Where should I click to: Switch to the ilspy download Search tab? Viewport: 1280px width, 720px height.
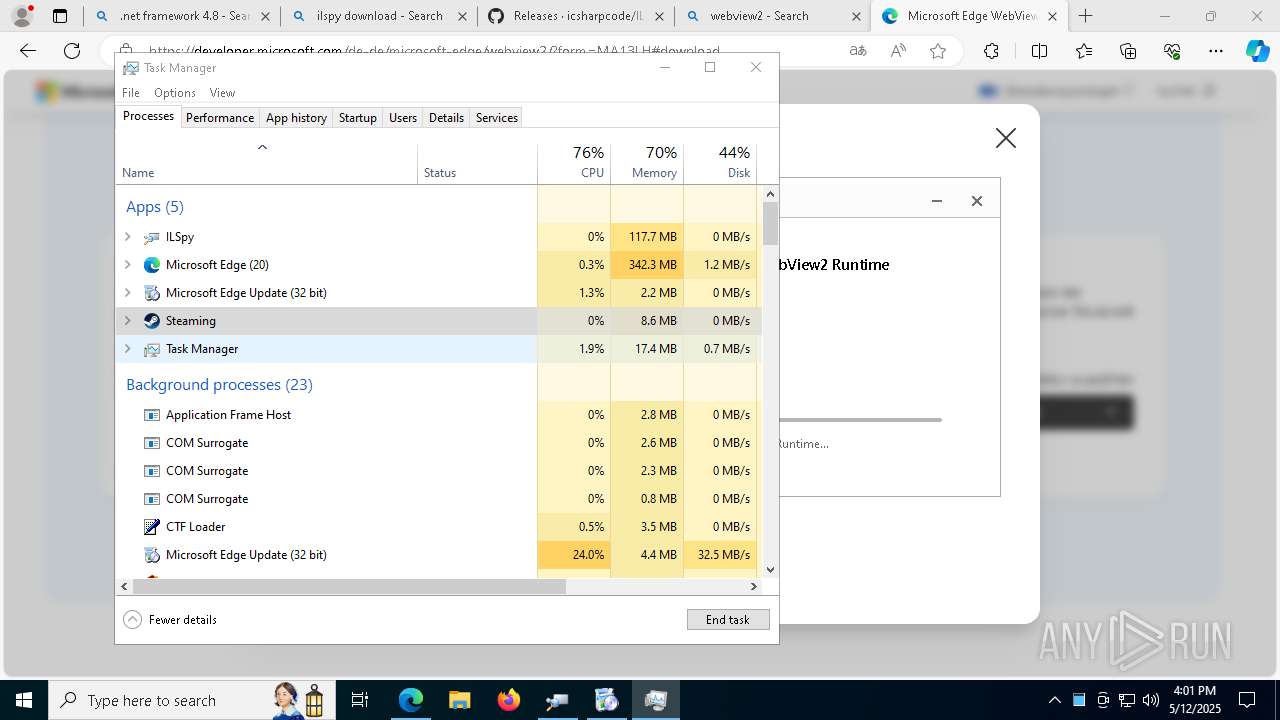click(379, 16)
